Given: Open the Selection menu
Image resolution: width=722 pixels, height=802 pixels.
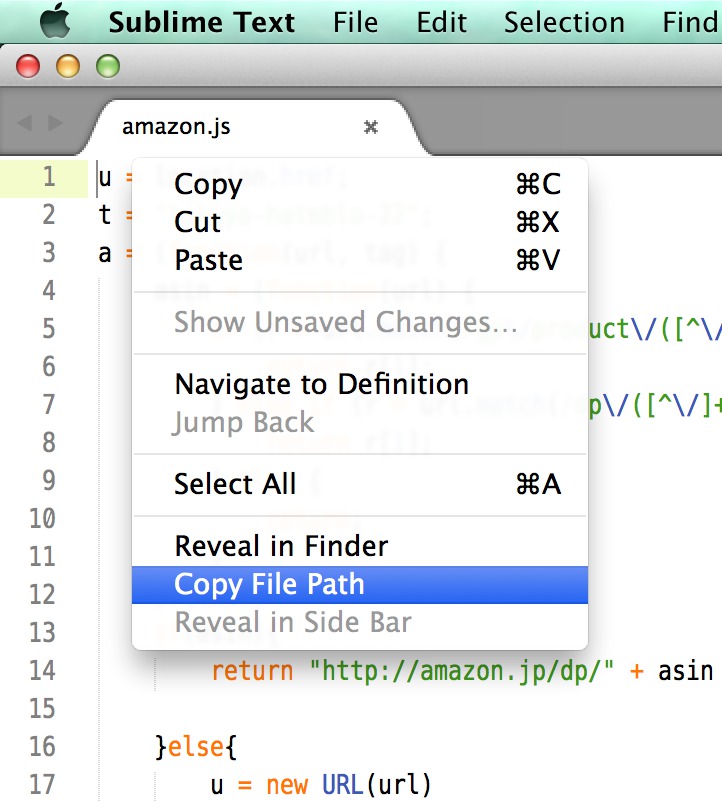Looking at the screenshot, I should 564,23.
